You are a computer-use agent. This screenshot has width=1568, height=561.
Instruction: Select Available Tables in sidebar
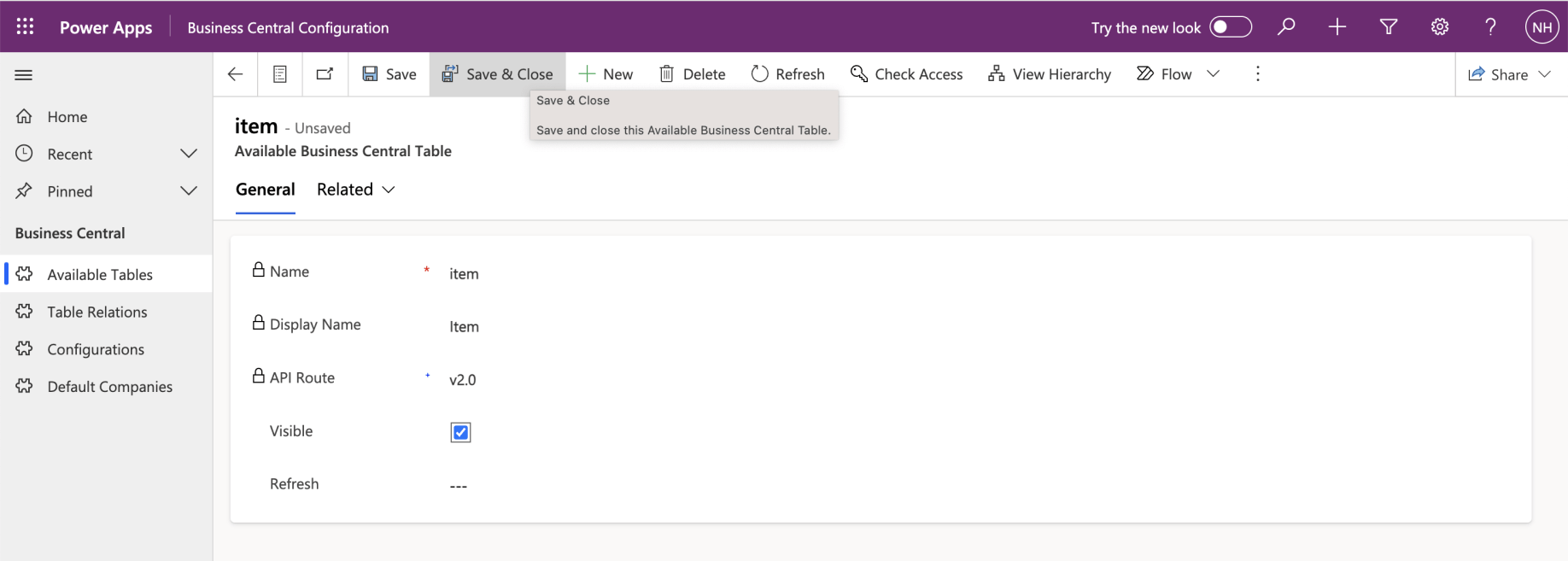(107, 274)
